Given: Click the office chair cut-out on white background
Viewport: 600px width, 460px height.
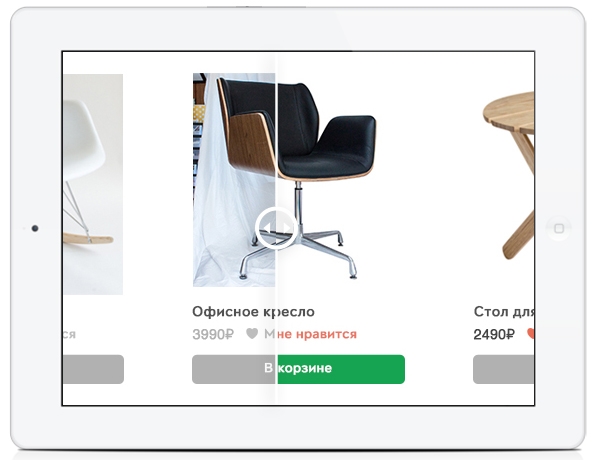Looking at the screenshot, I should (327, 180).
